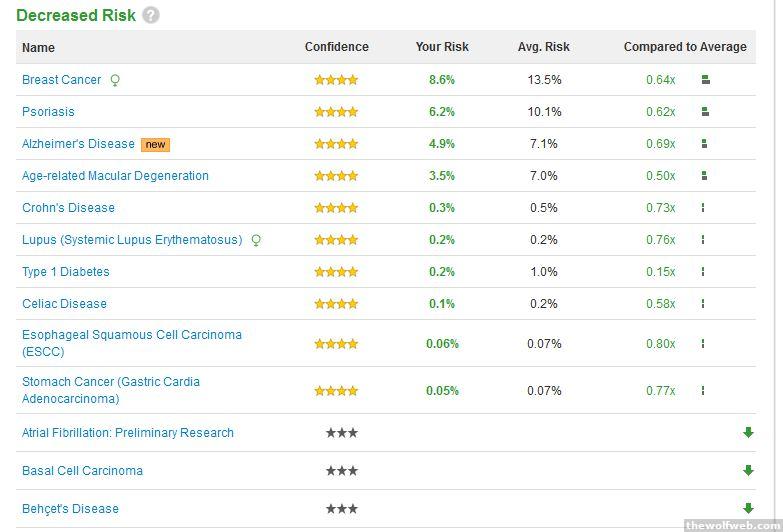Click the help question mark beside Decreased Risk
783x532 pixels.
click(151, 15)
